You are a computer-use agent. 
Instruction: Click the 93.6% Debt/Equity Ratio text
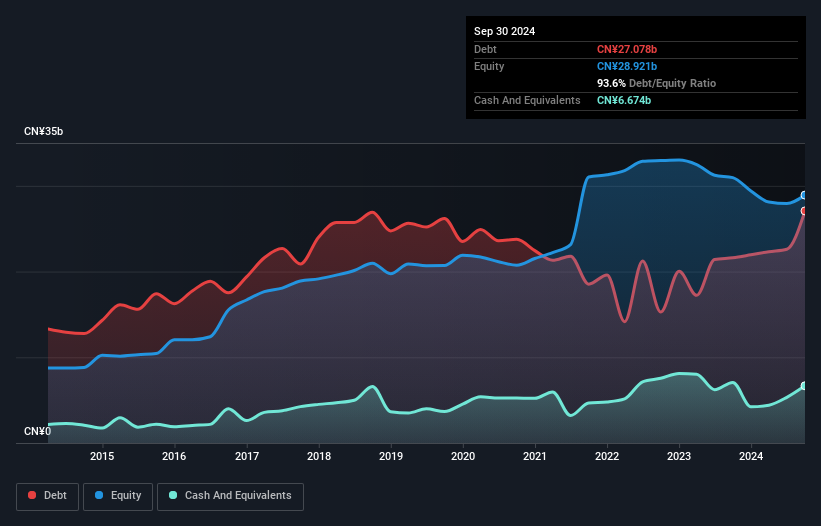tap(656, 83)
